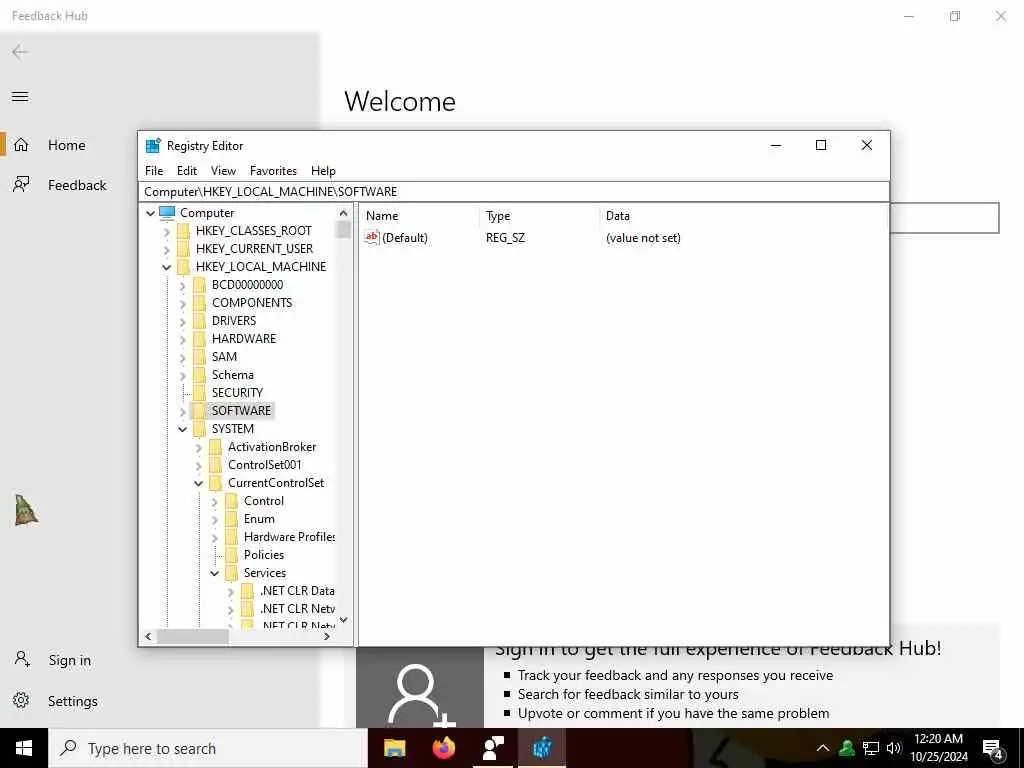
Task: Select the Control key under CurrentControlSet
Action: coord(264,501)
